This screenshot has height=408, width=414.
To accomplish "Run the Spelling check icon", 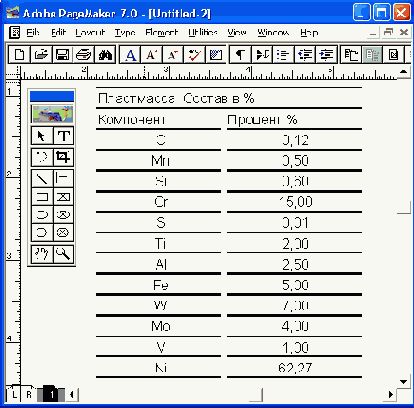I will pos(194,54).
